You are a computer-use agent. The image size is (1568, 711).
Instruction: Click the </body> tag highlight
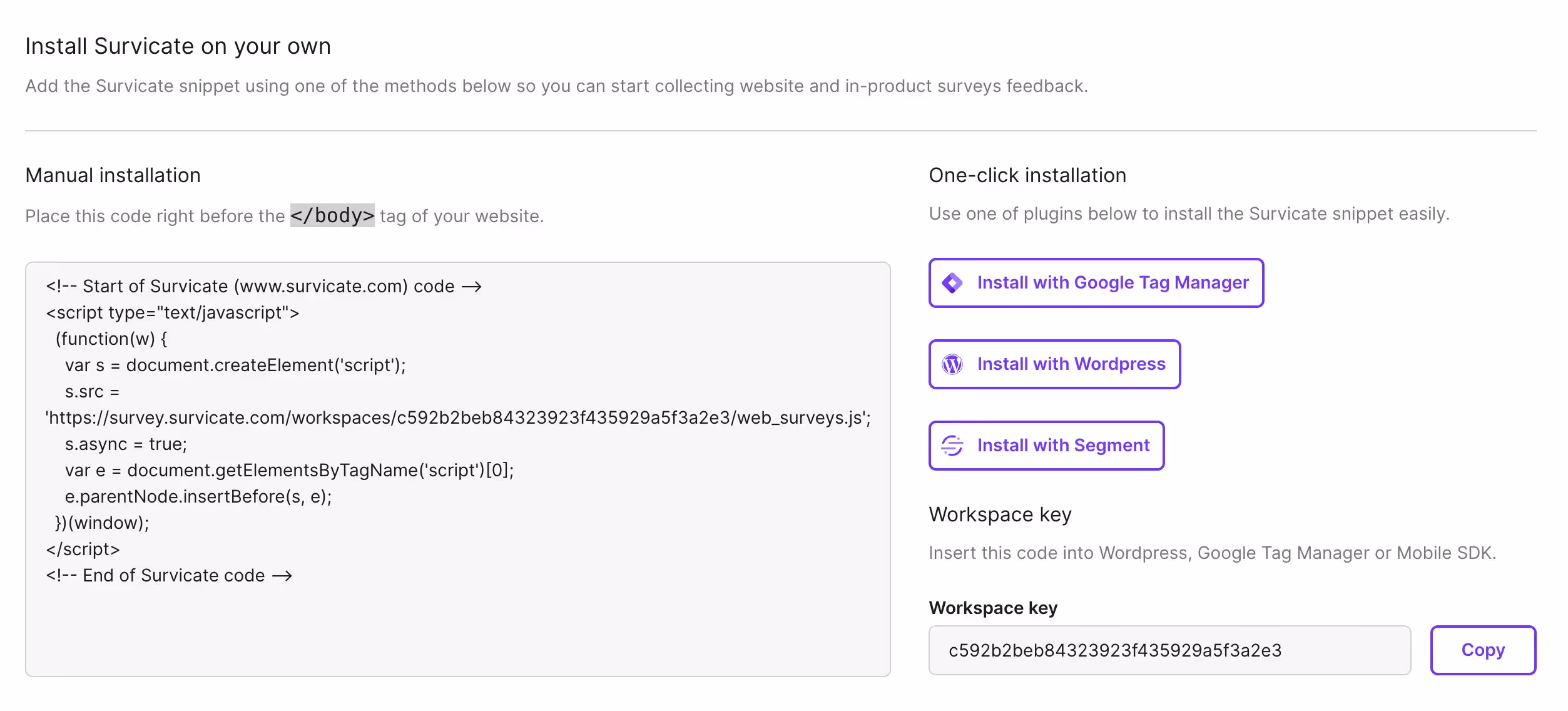[332, 215]
